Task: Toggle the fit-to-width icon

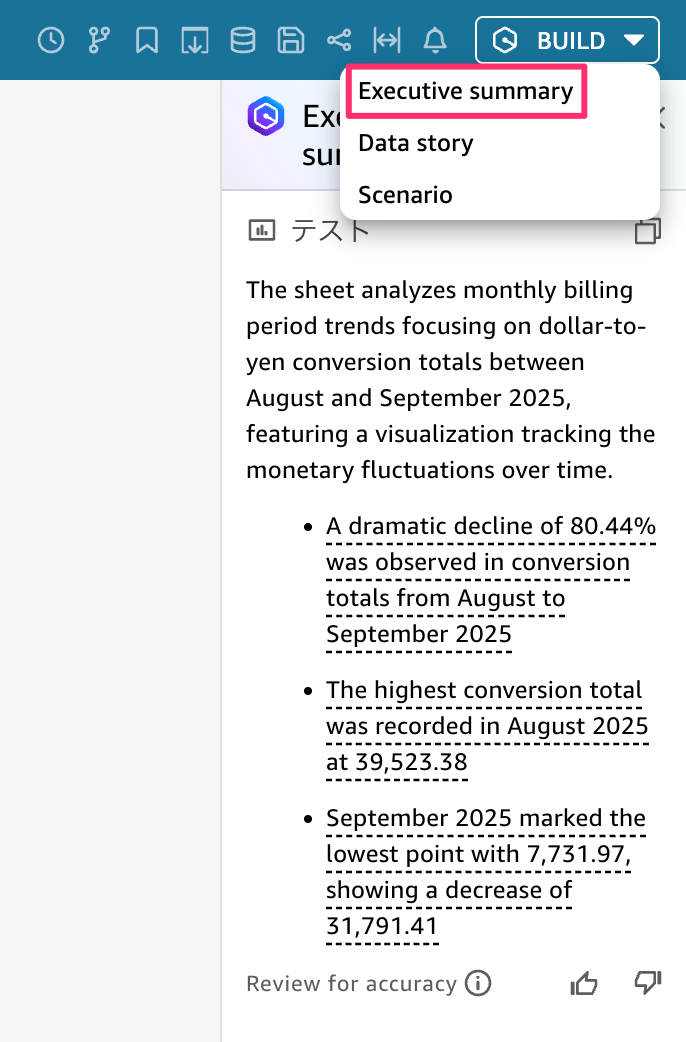Action: point(387,41)
